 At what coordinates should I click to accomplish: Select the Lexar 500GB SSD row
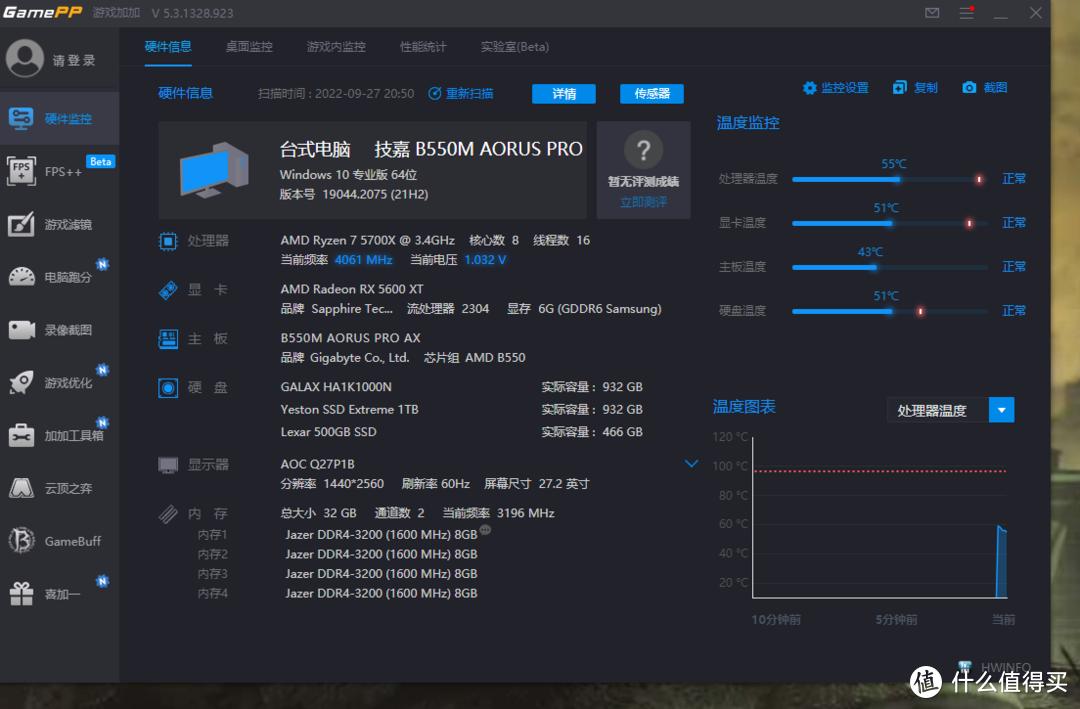pos(461,432)
